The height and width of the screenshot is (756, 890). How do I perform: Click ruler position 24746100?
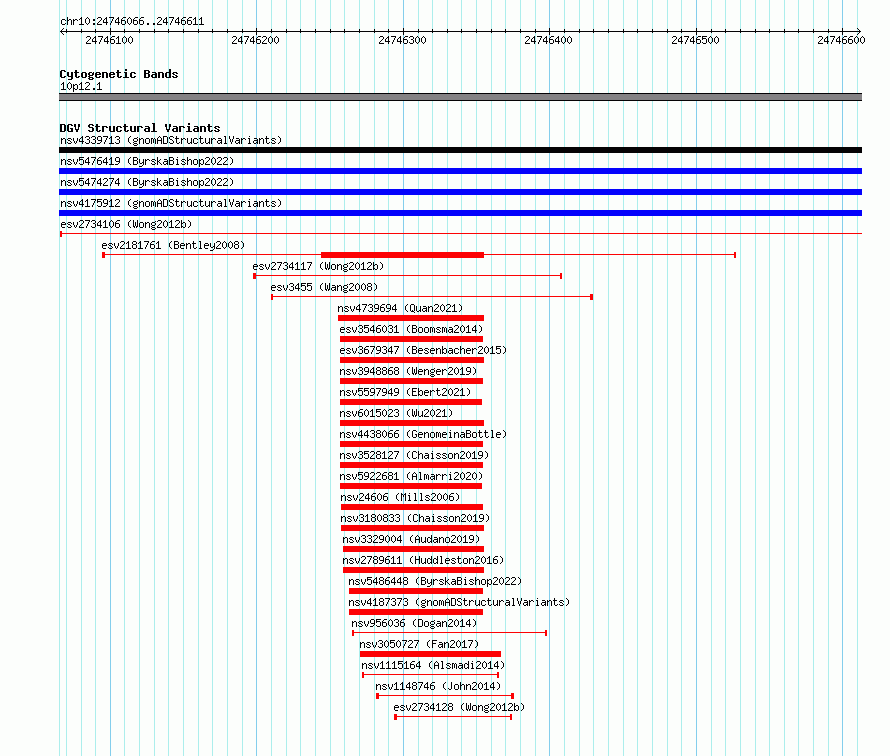(110, 40)
